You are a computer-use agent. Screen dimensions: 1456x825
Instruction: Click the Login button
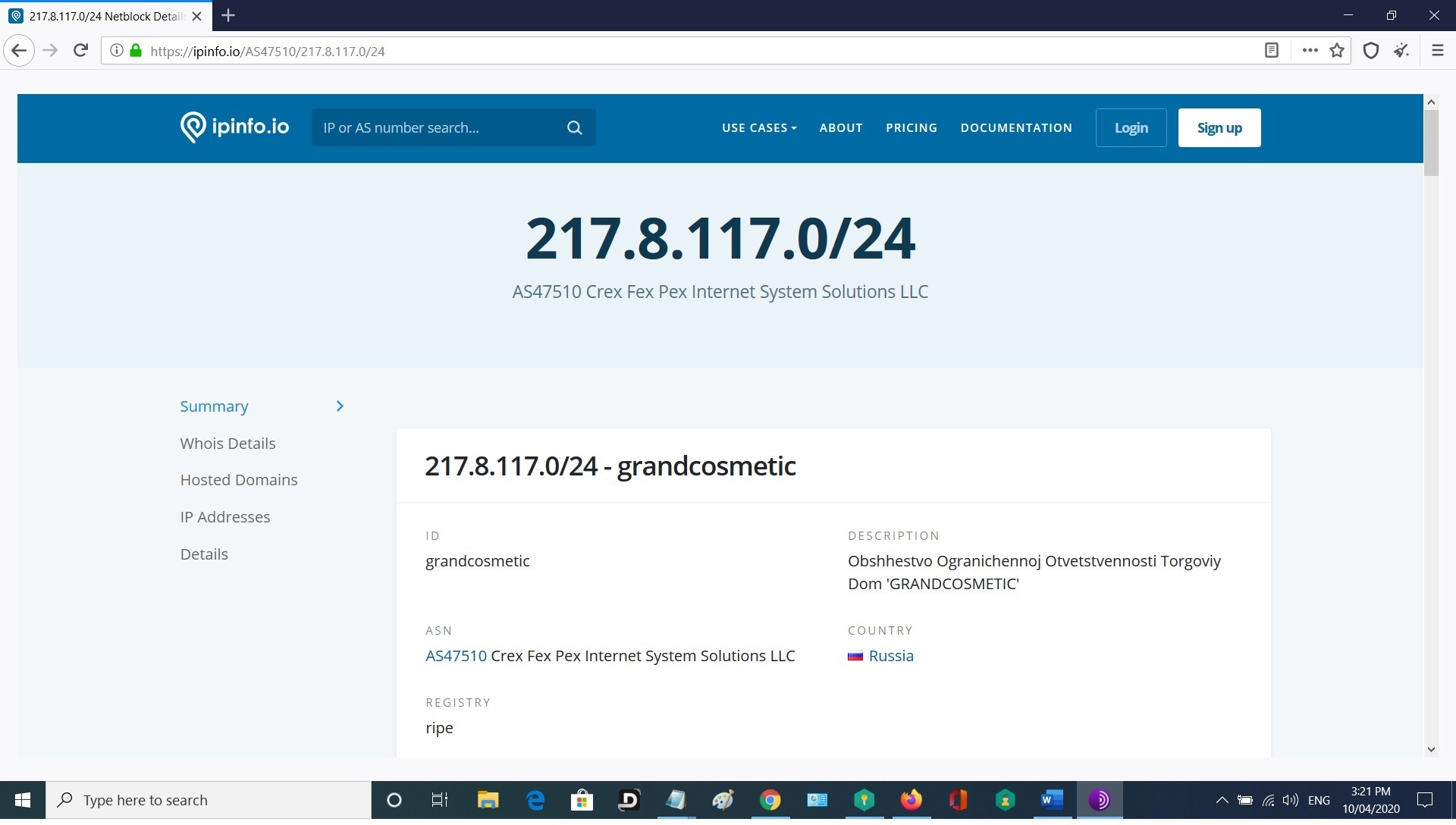pos(1131,128)
